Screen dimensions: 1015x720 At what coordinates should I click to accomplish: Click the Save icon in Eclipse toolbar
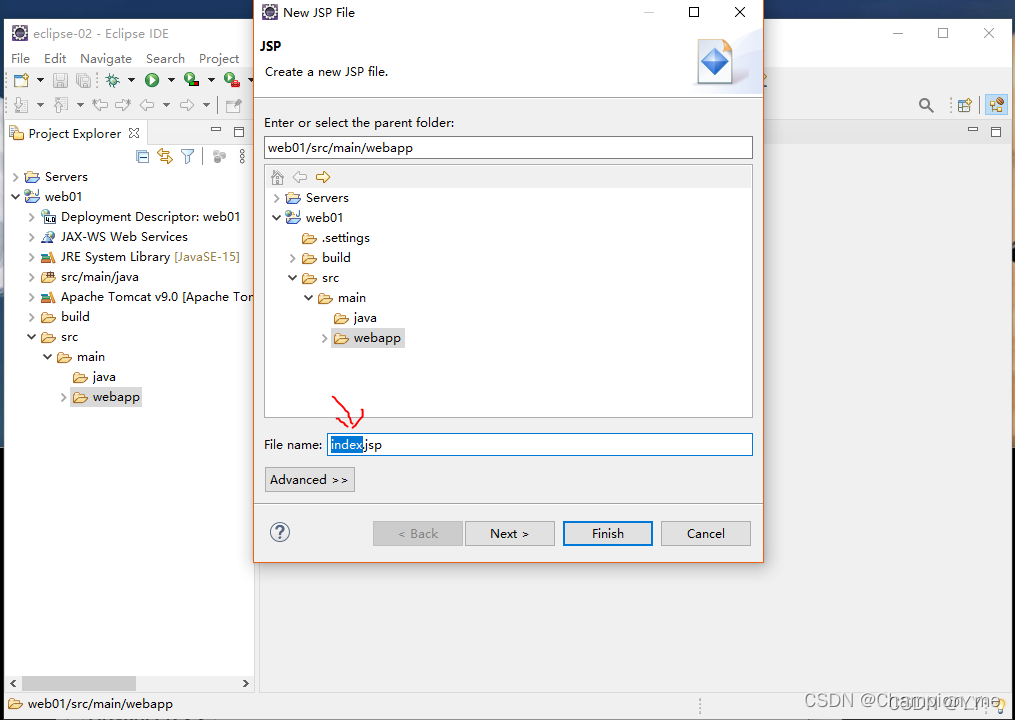(60, 80)
